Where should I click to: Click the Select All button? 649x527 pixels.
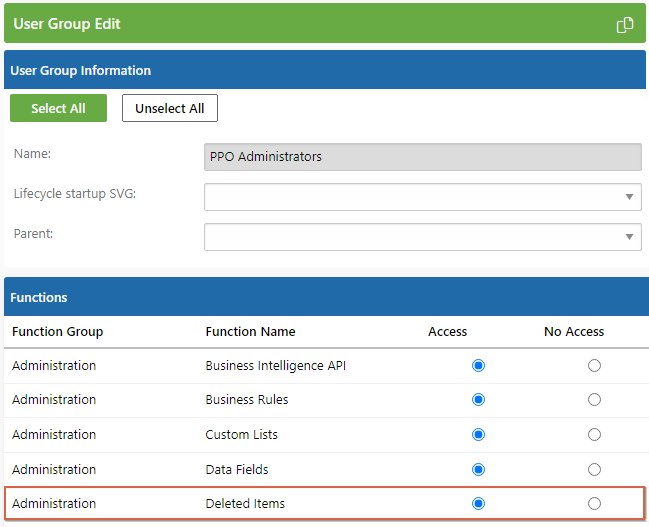[x=58, y=108]
